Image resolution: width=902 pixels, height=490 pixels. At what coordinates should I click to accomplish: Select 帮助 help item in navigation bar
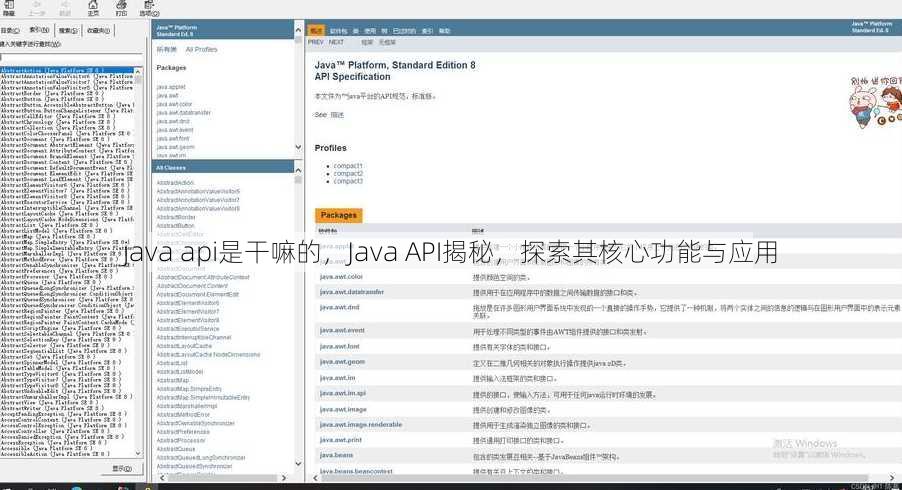click(444, 31)
